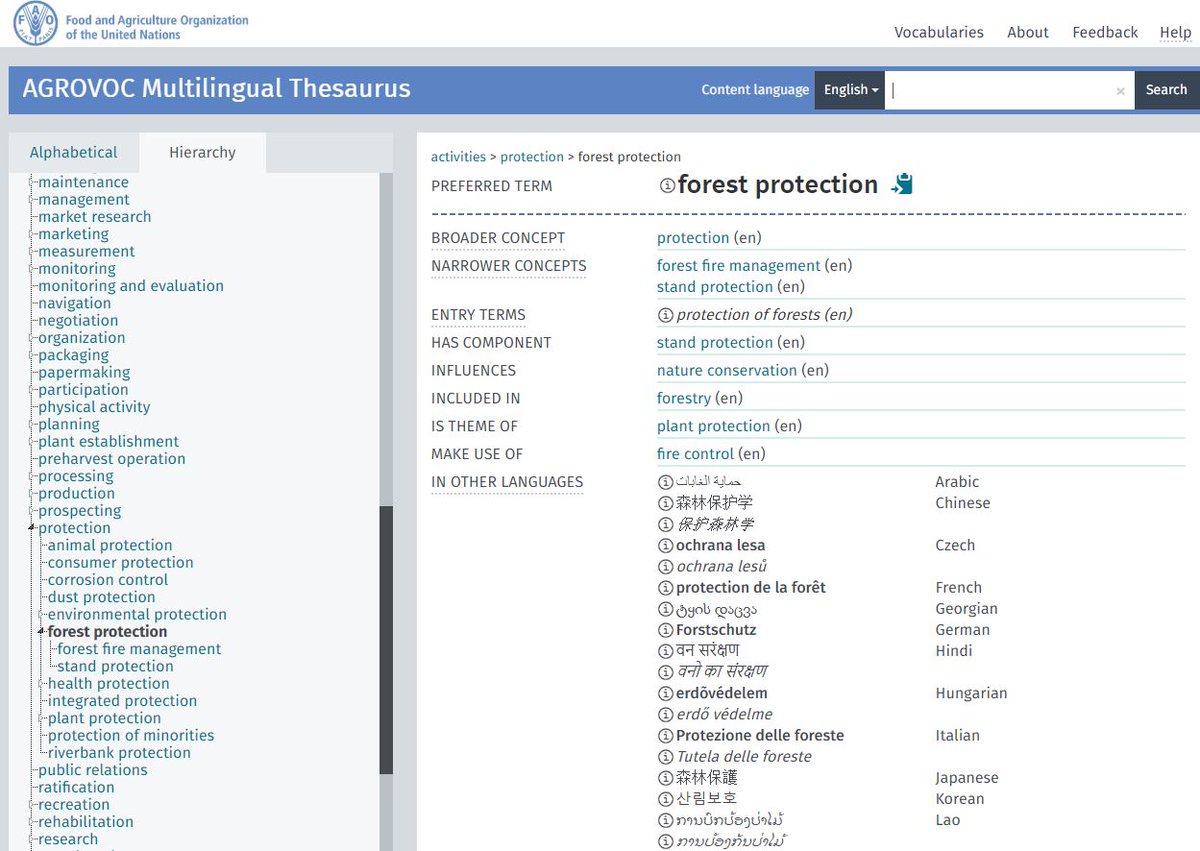
Task: Click the Search button
Action: point(1166,90)
